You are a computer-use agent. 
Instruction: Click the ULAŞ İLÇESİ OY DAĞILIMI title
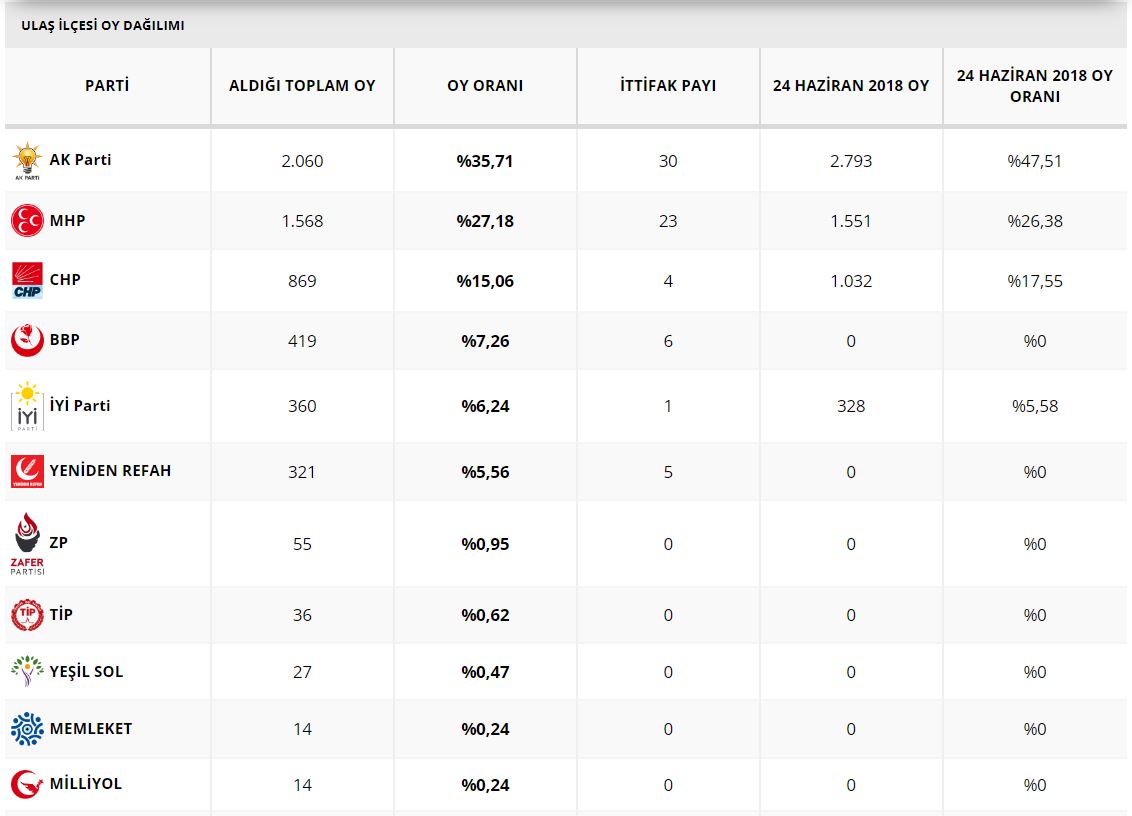pos(102,26)
